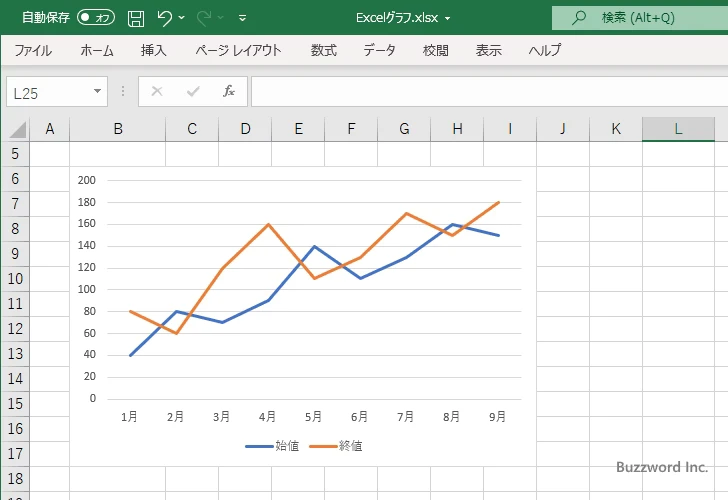Click the 始値 legend entry

coord(273,446)
